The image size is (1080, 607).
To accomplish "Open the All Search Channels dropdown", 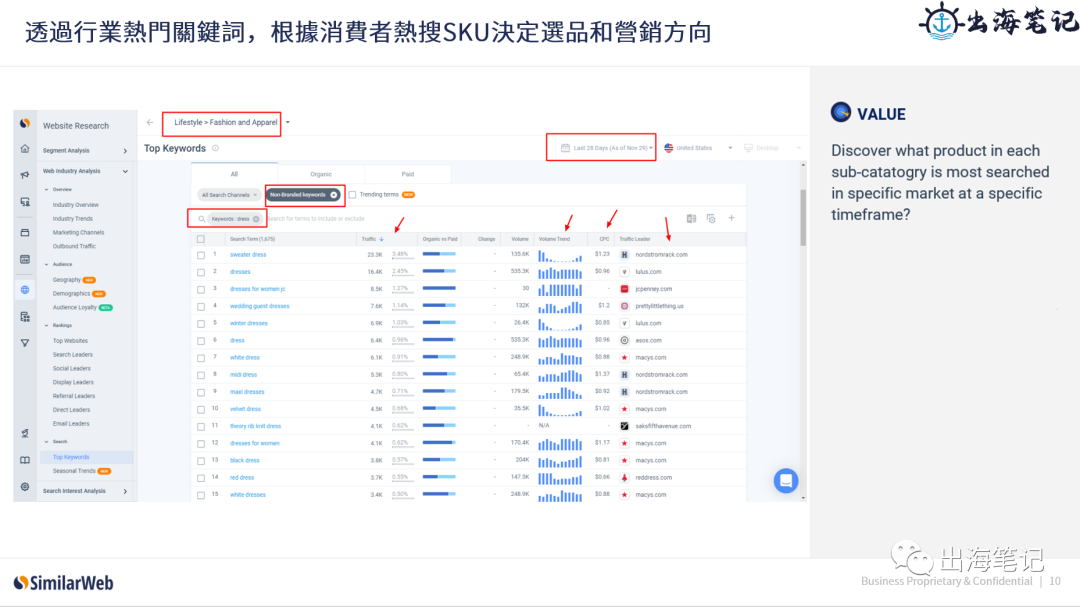I will [230, 195].
